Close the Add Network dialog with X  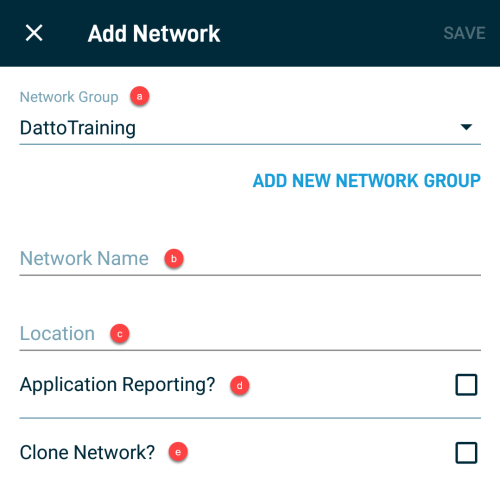[34, 33]
